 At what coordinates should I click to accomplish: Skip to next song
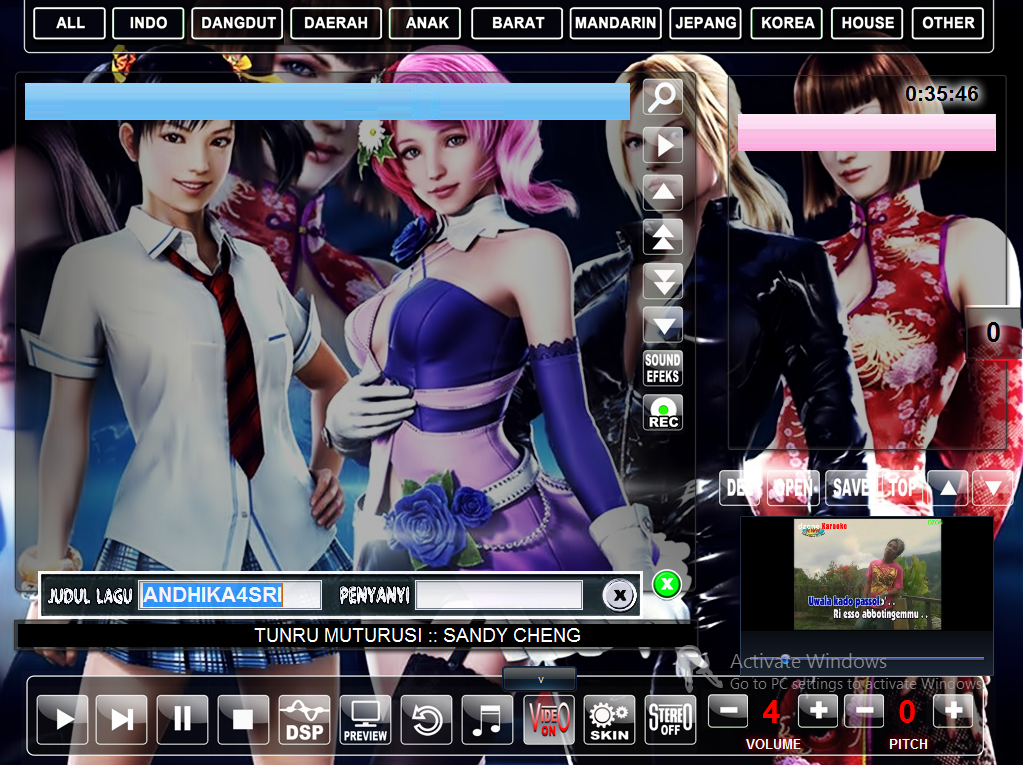click(x=121, y=719)
